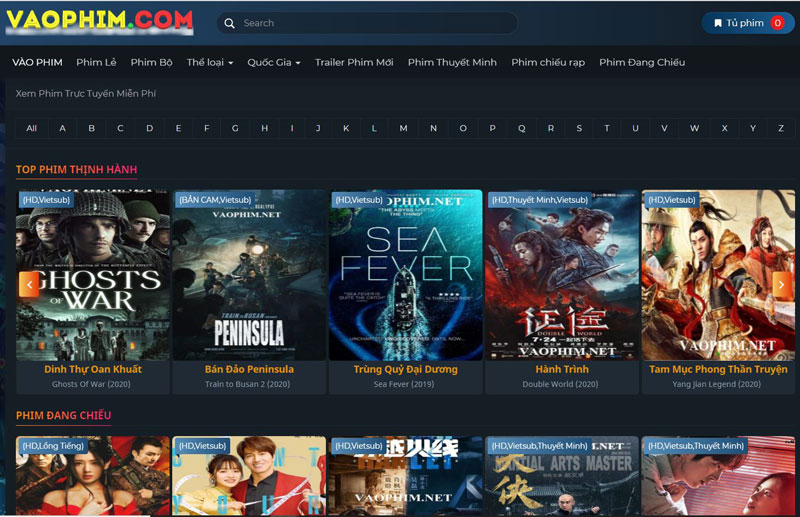Image resolution: width=800 pixels, height=517 pixels.
Task: Filter movies by letter G
Action: (x=235, y=128)
